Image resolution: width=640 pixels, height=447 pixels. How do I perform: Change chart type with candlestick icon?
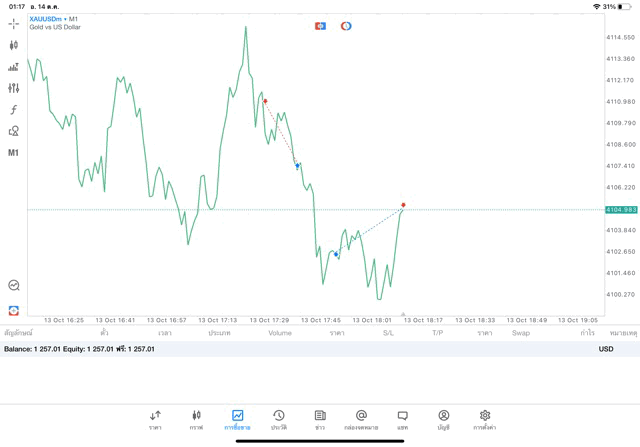tap(14, 45)
